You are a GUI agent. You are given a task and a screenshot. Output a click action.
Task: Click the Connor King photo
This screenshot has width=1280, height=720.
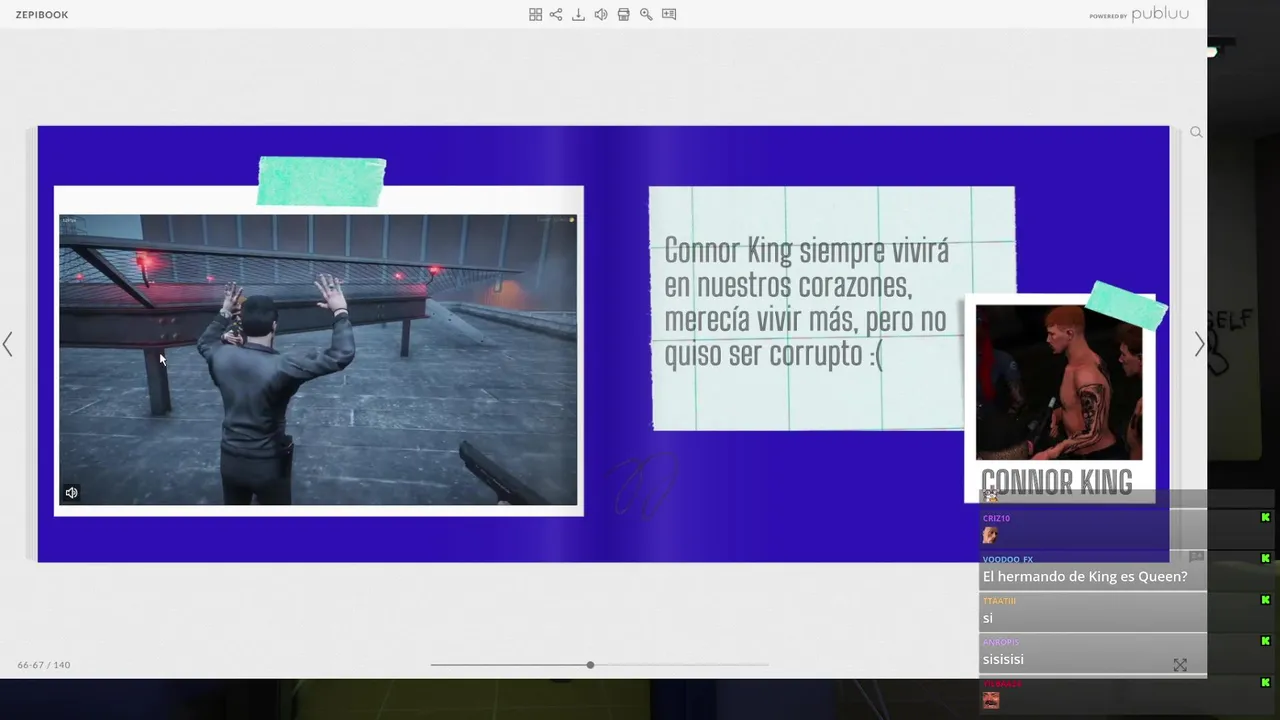(x=1059, y=382)
